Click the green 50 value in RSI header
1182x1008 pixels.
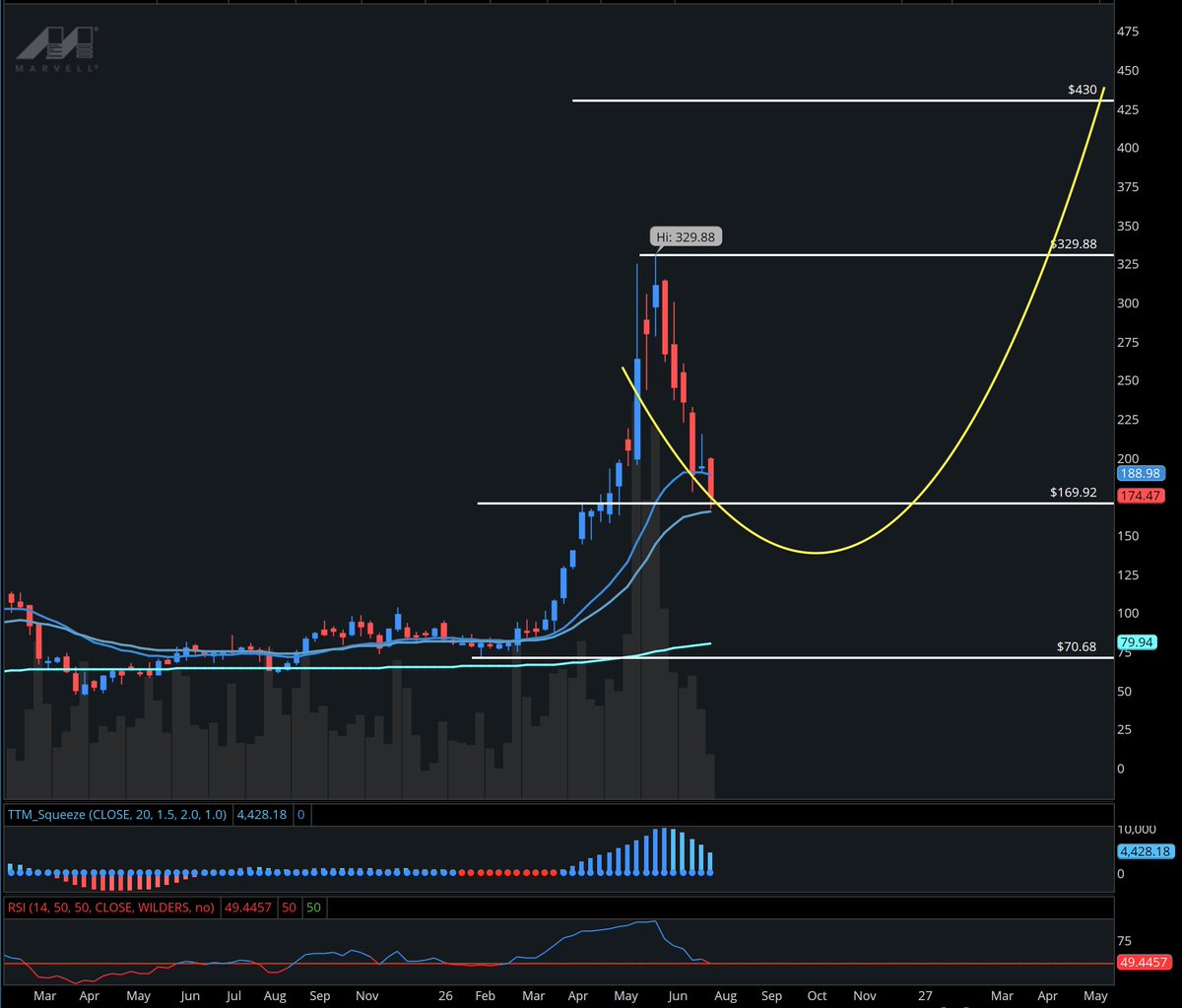[314, 907]
